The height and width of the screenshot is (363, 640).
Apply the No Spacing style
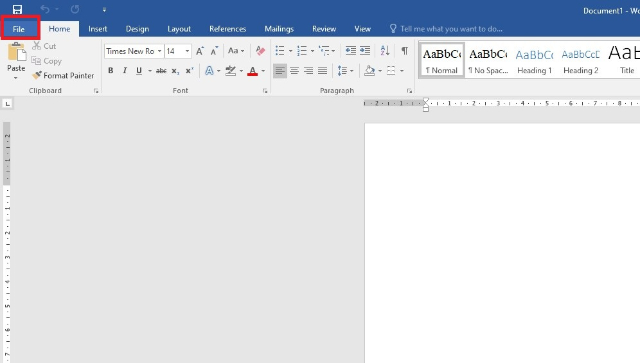click(488, 60)
